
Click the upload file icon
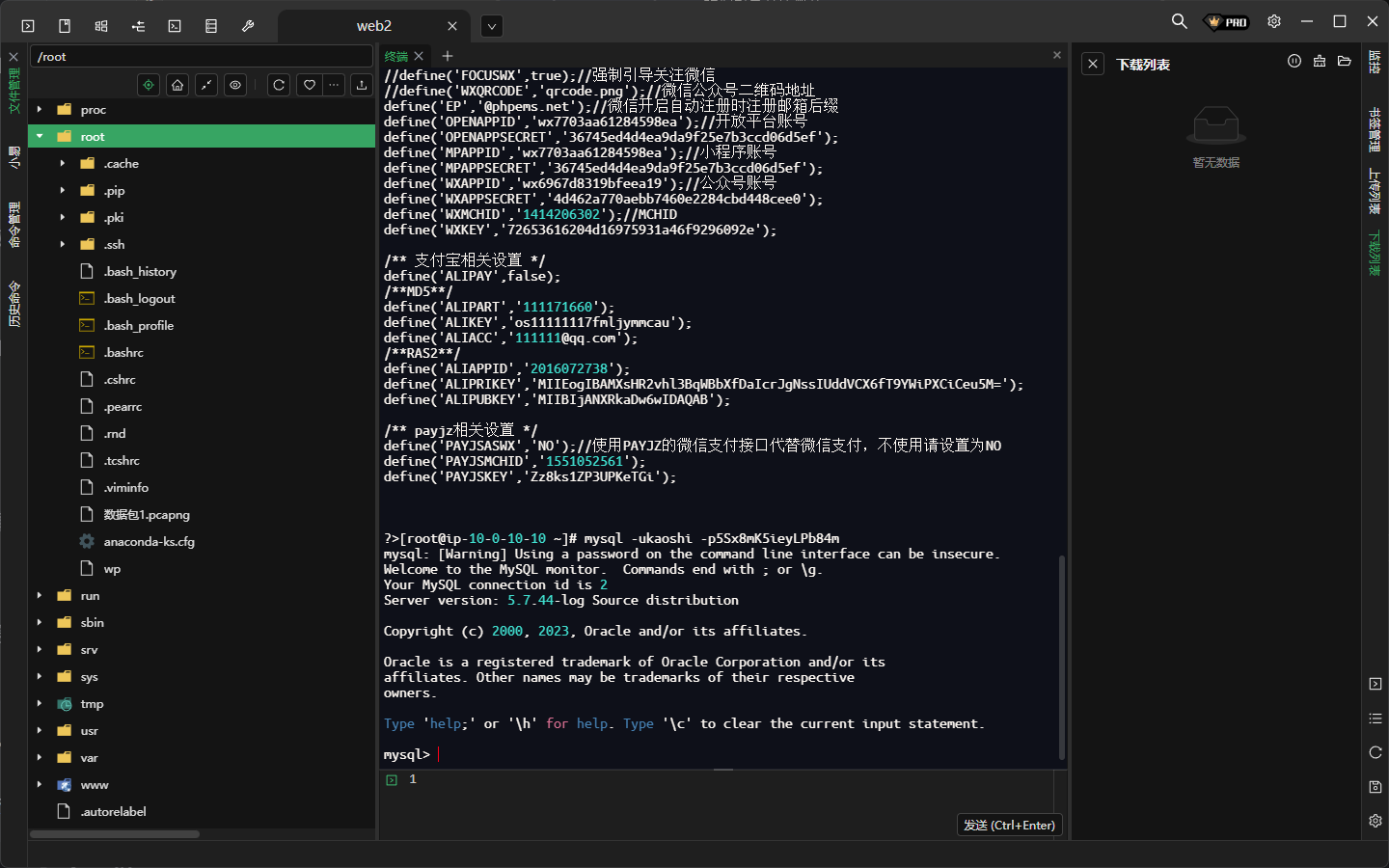pyautogui.click(x=362, y=85)
